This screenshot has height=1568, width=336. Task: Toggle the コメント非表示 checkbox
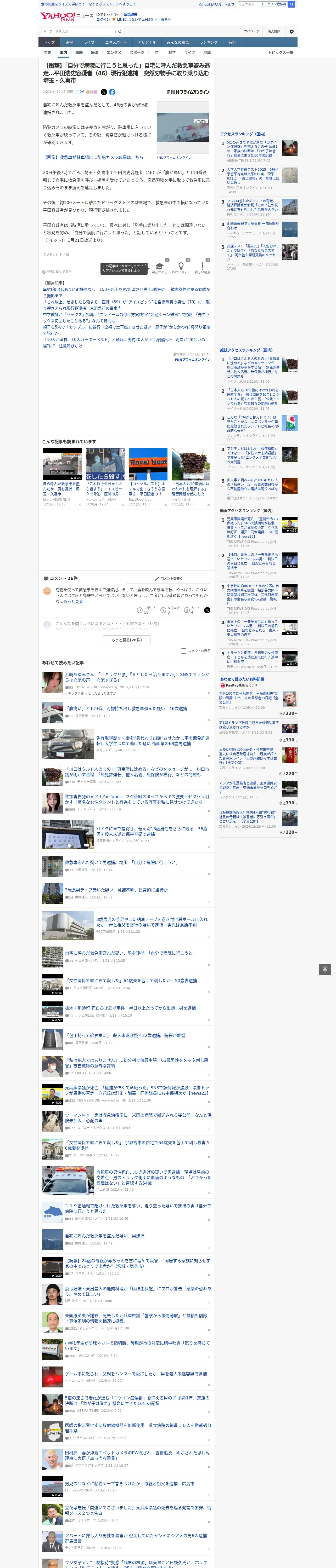coord(183,651)
